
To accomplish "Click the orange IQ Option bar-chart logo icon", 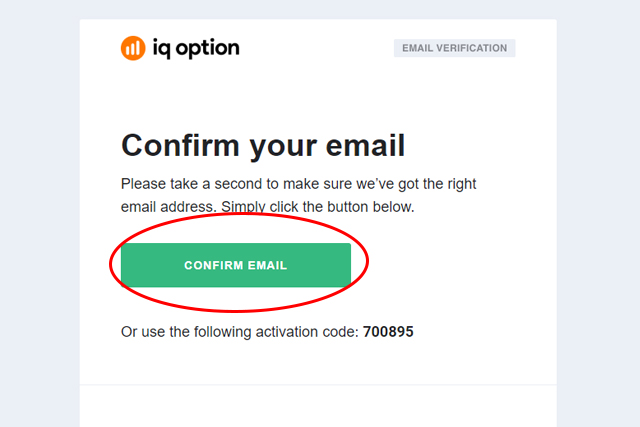I will pyautogui.click(x=133, y=48).
